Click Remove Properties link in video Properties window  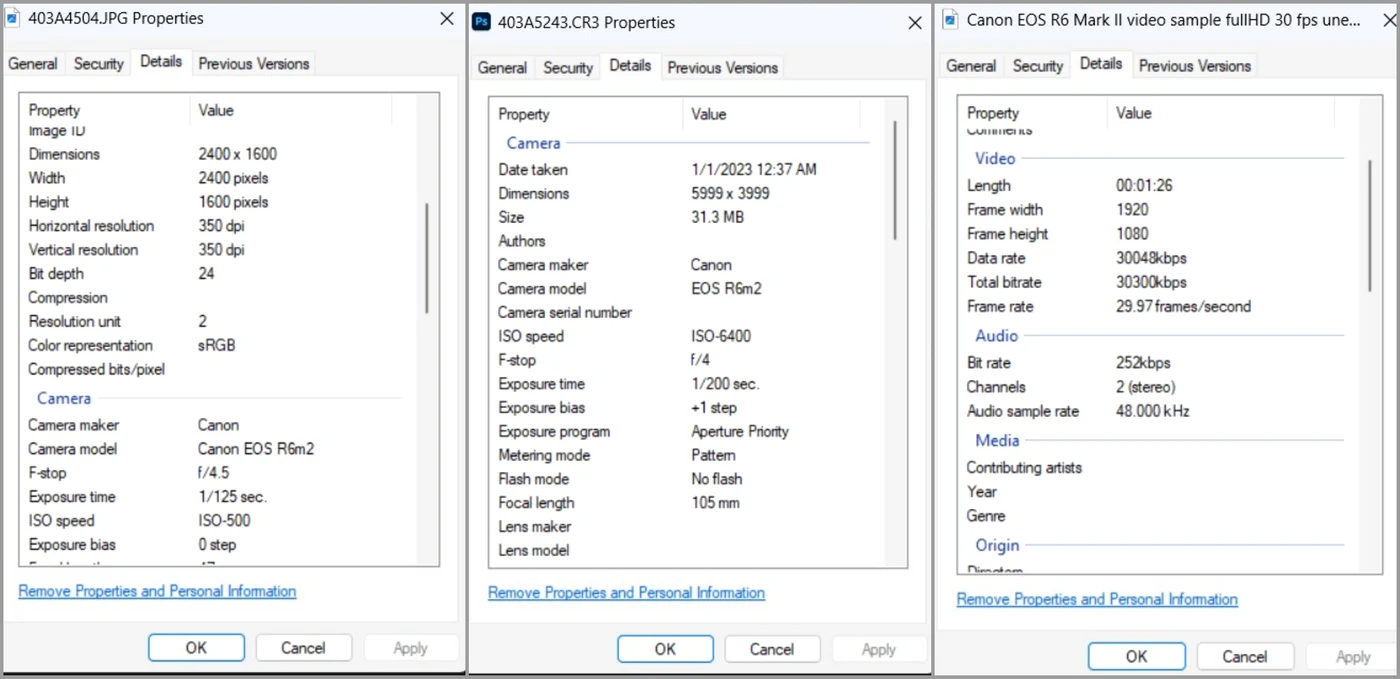point(1097,599)
